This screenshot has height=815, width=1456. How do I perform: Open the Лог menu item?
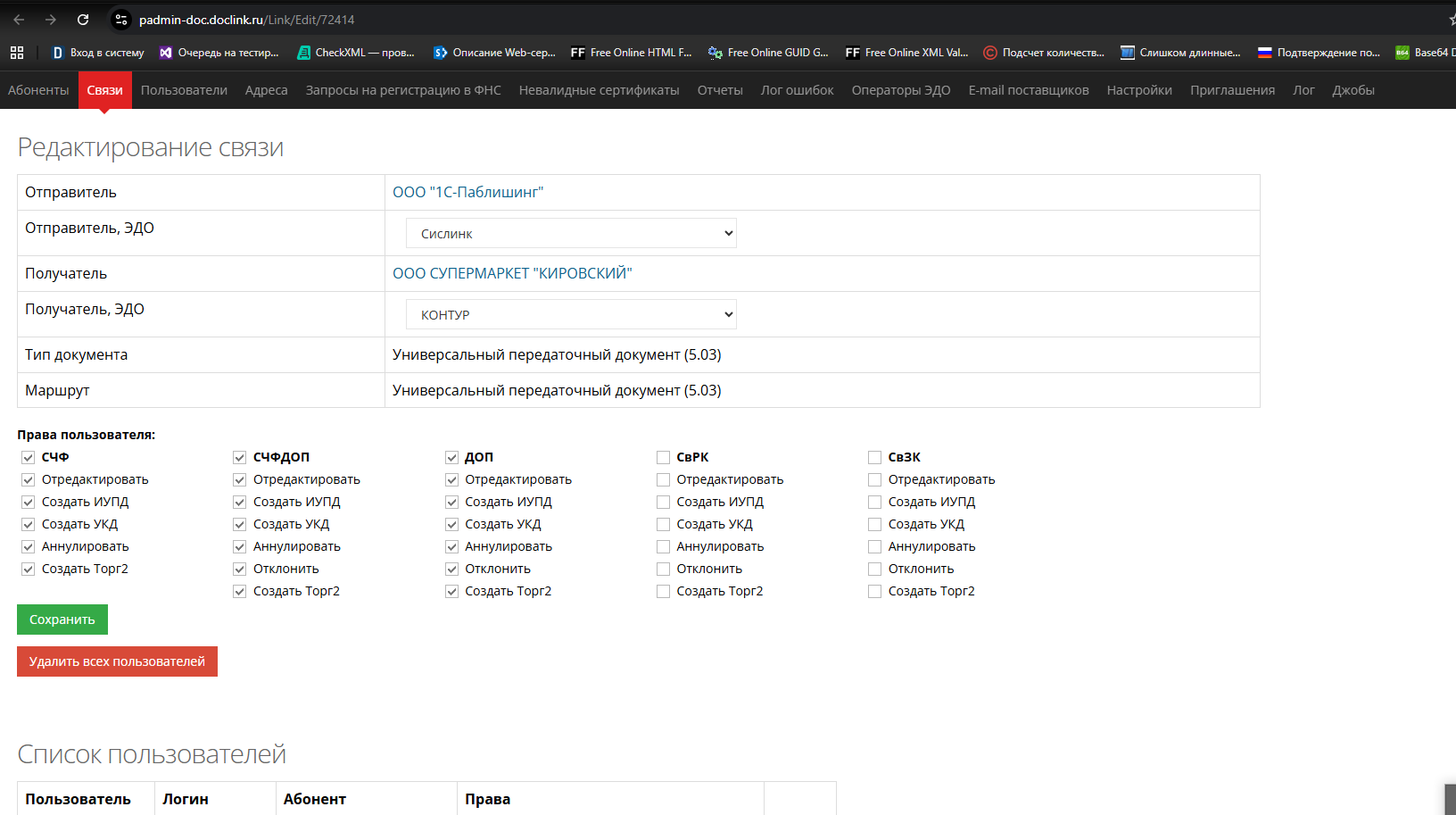click(x=1303, y=90)
